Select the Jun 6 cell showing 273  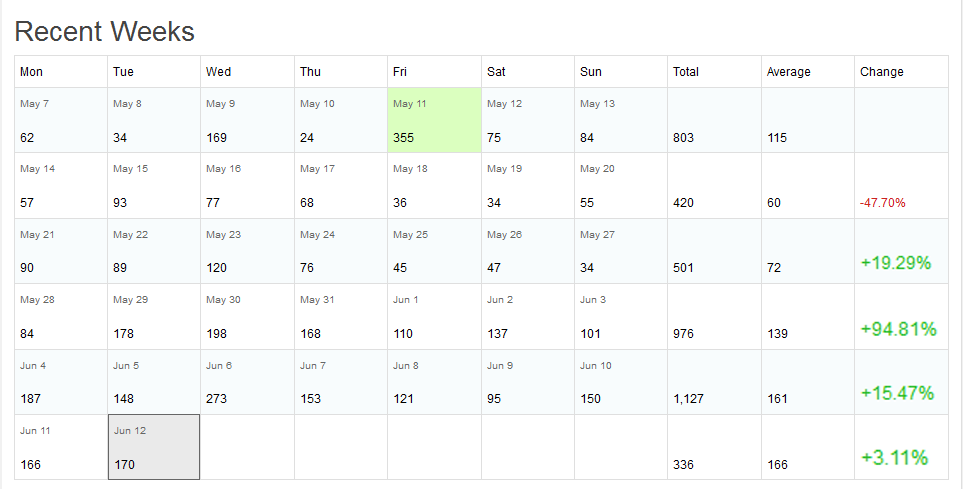[x=247, y=382]
